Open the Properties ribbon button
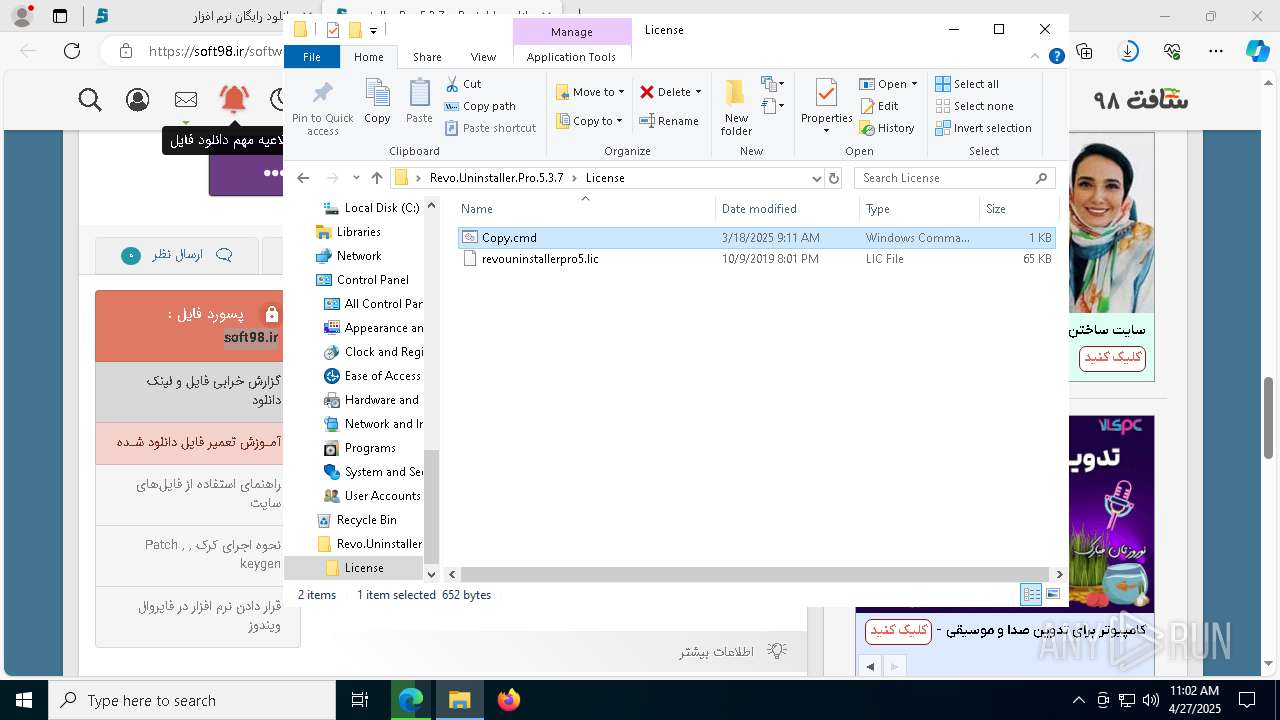The image size is (1280, 720). (x=826, y=107)
